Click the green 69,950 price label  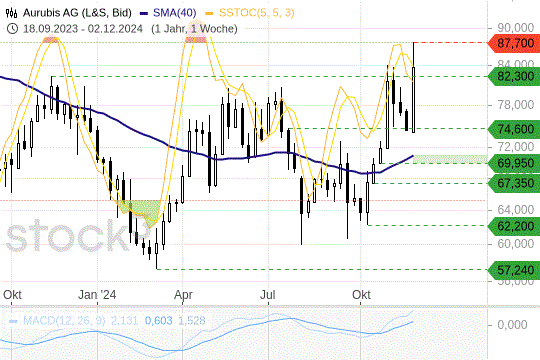513,163
